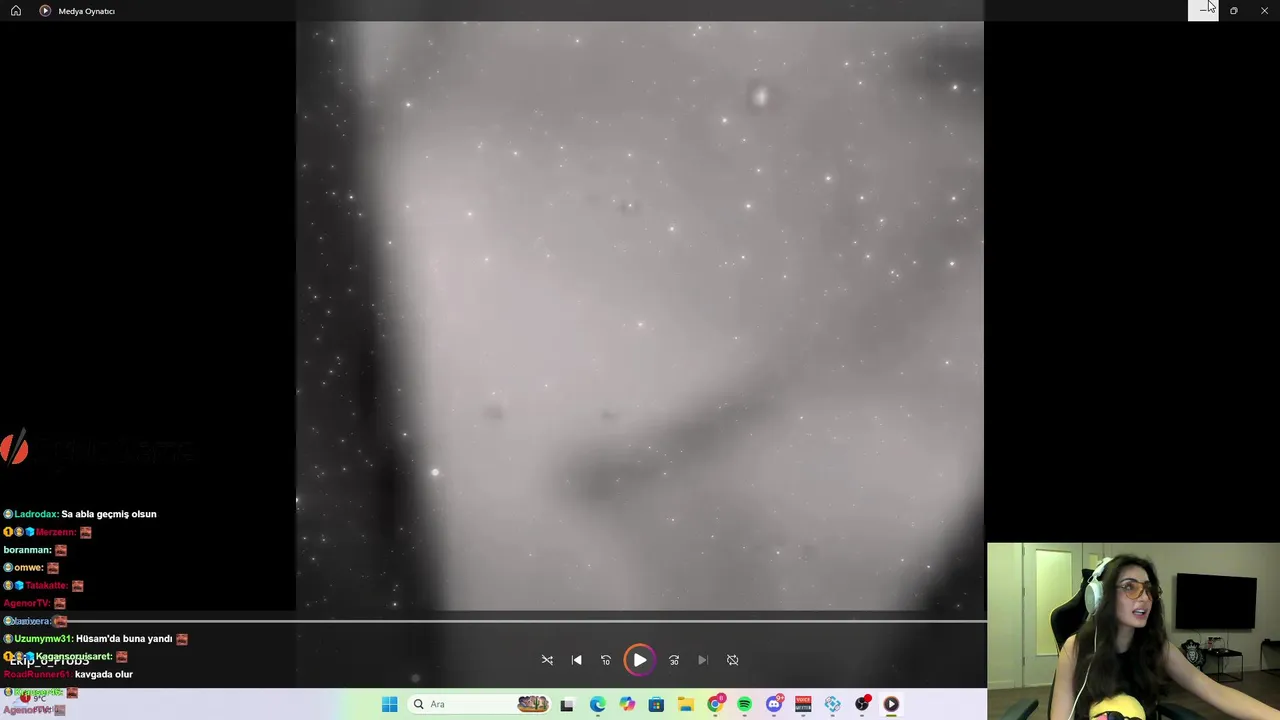This screenshot has height=720, width=1280.
Task: Open Copilot from the taskbar
Action: [x=627, y=704]
